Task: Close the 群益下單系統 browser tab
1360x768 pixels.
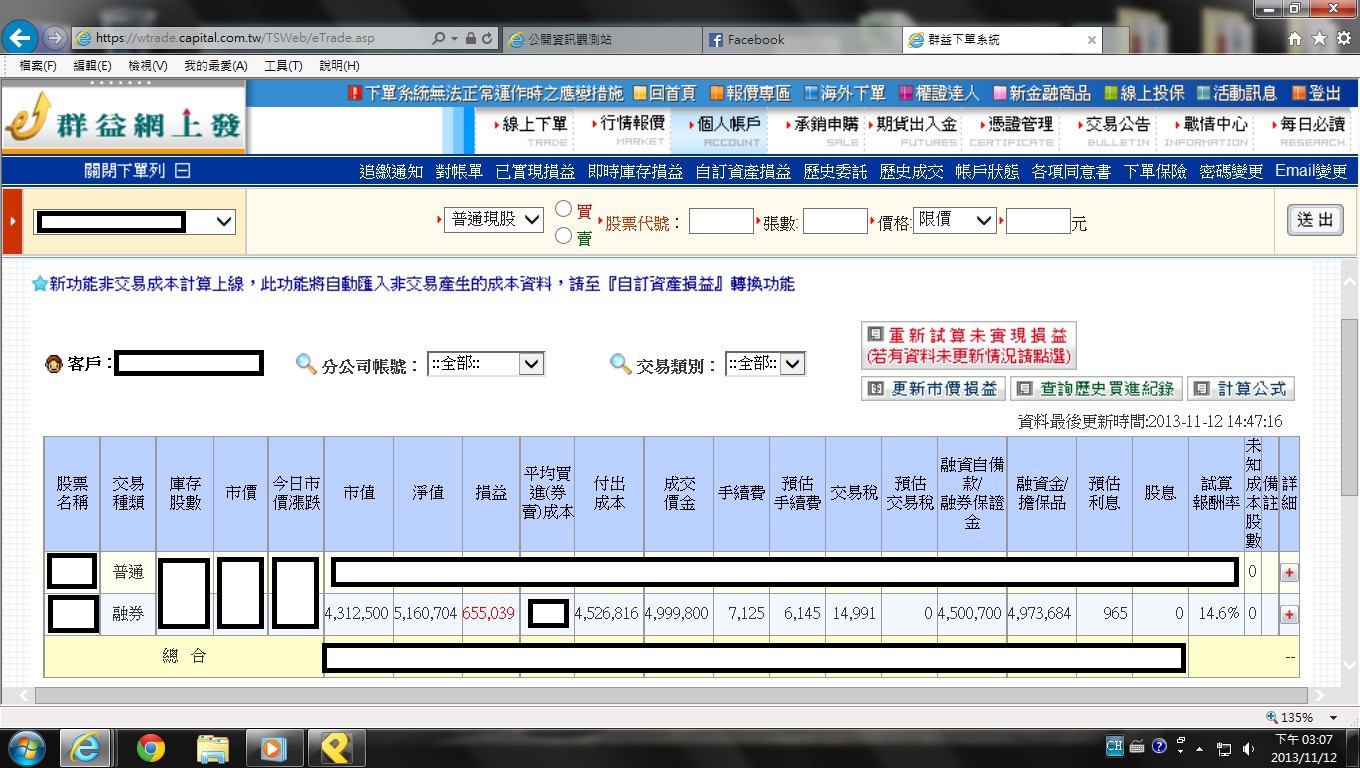Action: tap(1091, 40)
